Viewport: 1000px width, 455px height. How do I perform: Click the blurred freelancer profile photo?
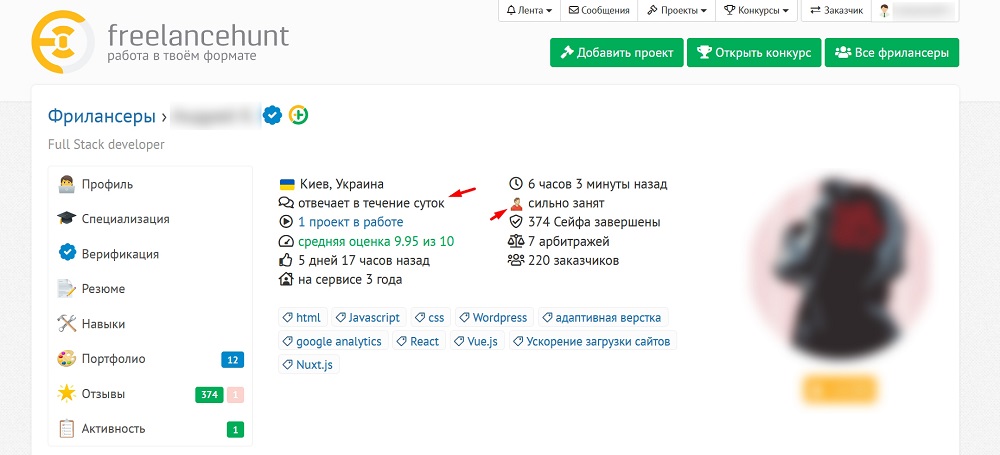pos(839,268)
